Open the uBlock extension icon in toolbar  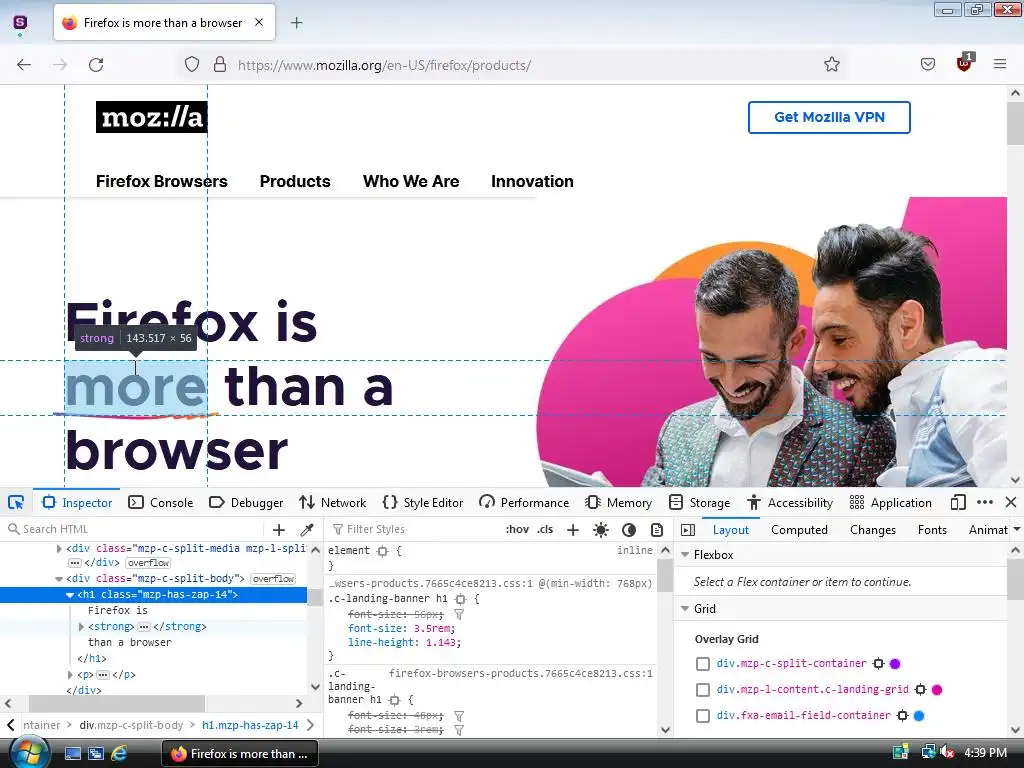pos(965,63)
